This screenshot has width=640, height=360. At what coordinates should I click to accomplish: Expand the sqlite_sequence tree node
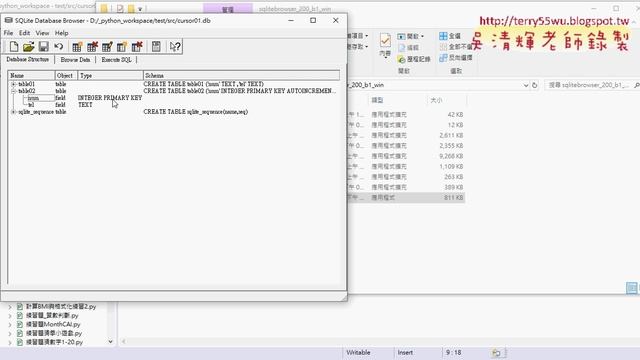(x=13, y=112)
